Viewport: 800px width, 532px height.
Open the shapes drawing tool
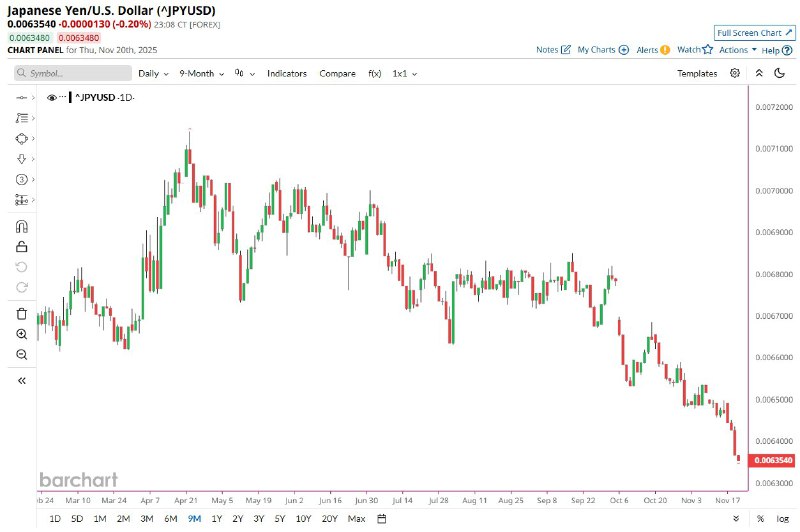21,138
